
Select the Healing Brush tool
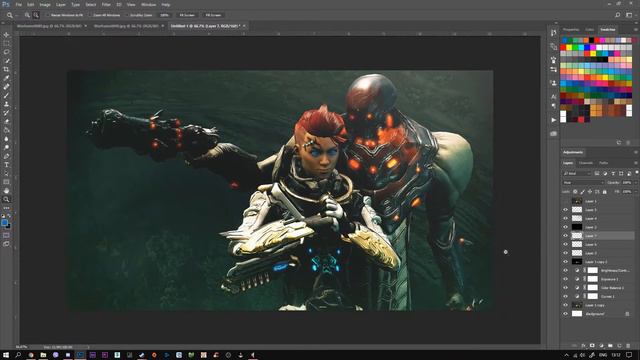pyautogui.click(x=6, y=87)
